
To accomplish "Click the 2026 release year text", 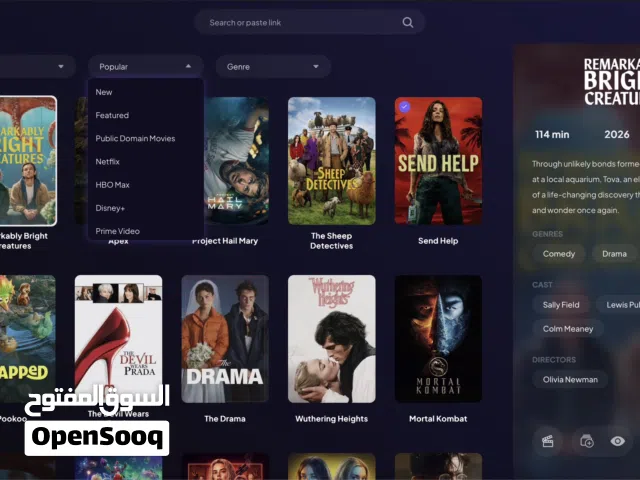I will point(616,135).
